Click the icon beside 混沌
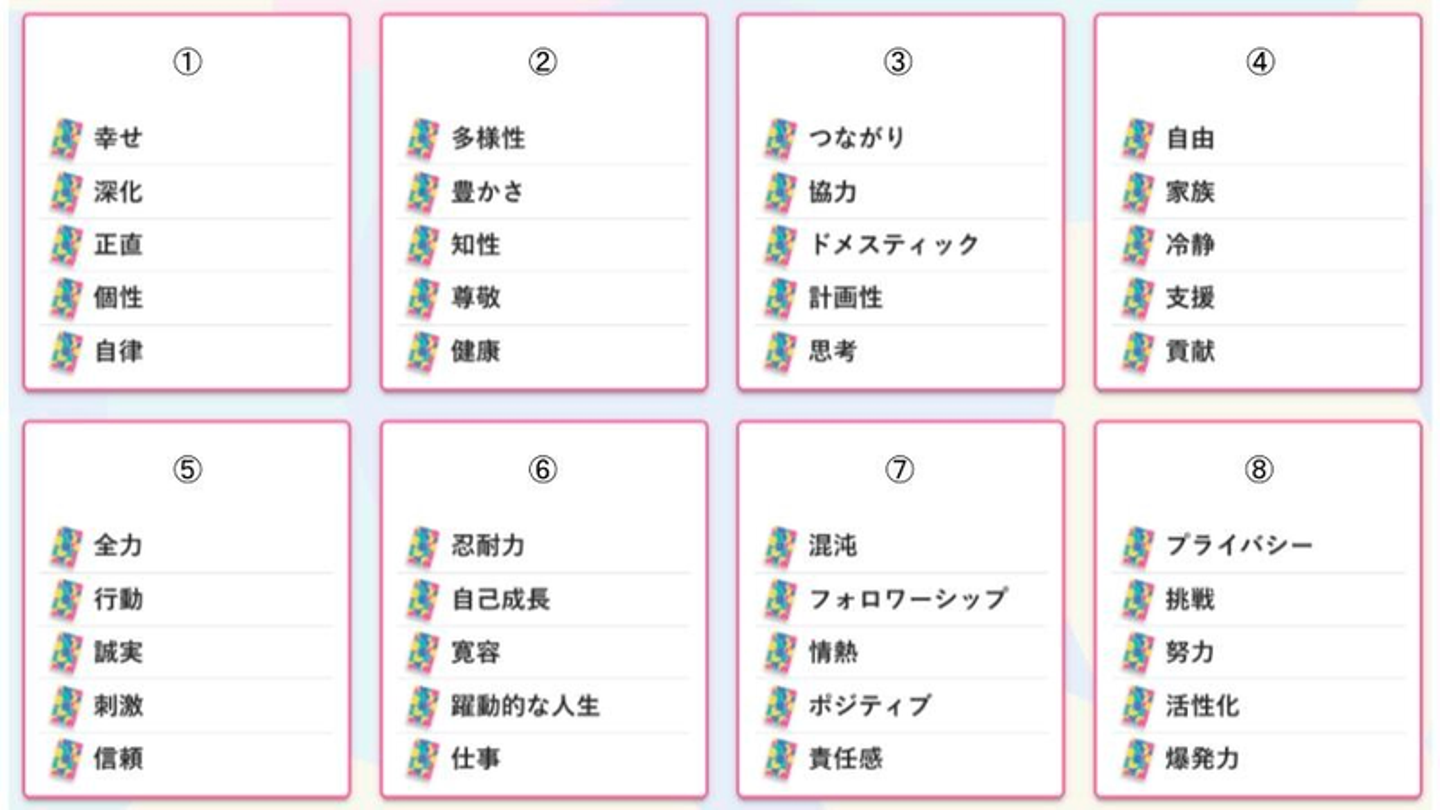 point(779,546)
